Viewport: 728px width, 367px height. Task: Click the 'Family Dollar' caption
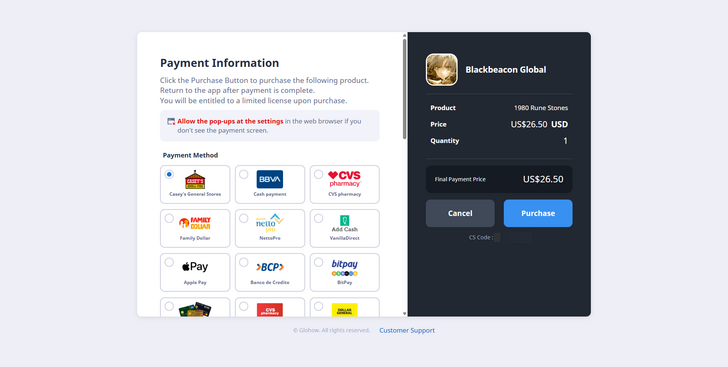[195, 238]
